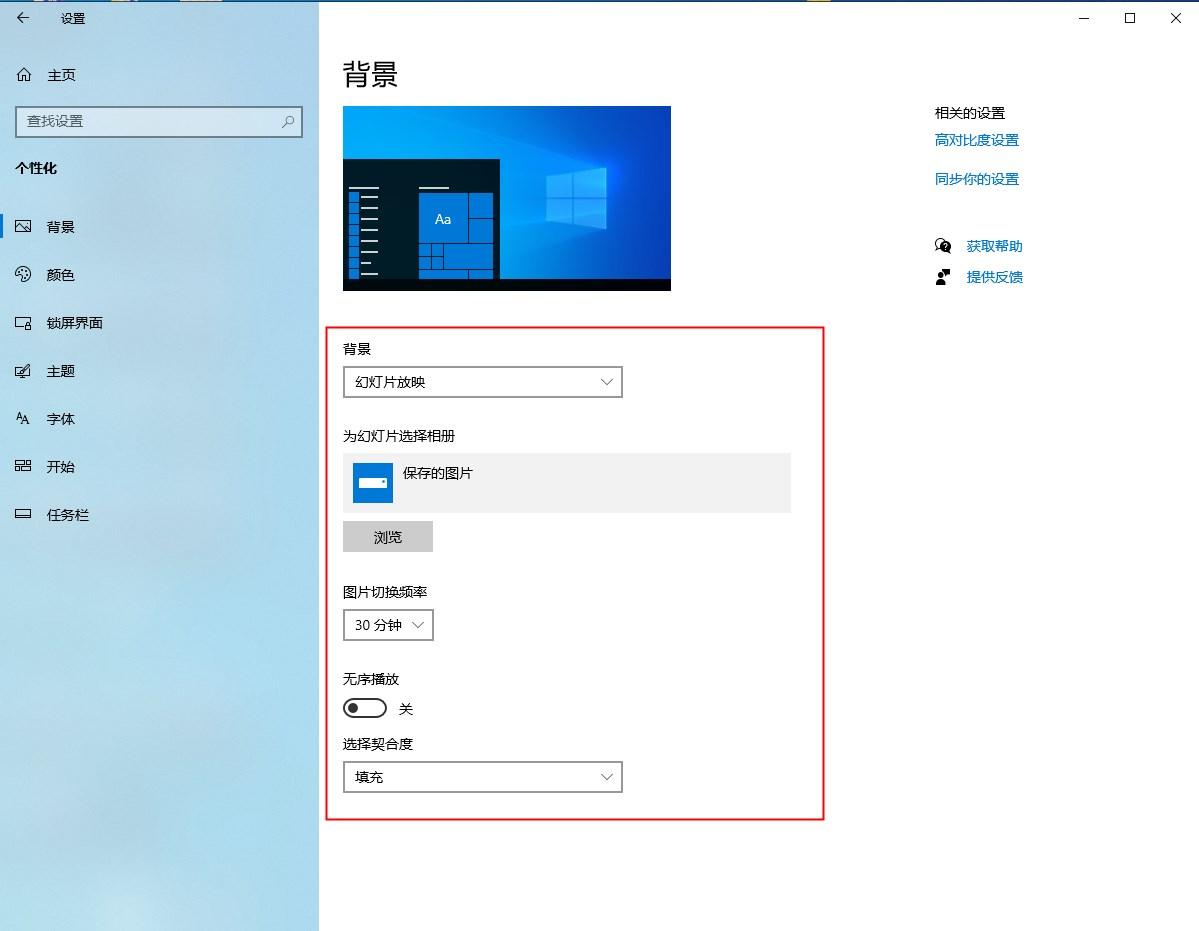Image resolution: width=1199 pixels, height=931 pixels.
Task: Open 开始 (Start) settings from sidebar
Action: point(60,466)
